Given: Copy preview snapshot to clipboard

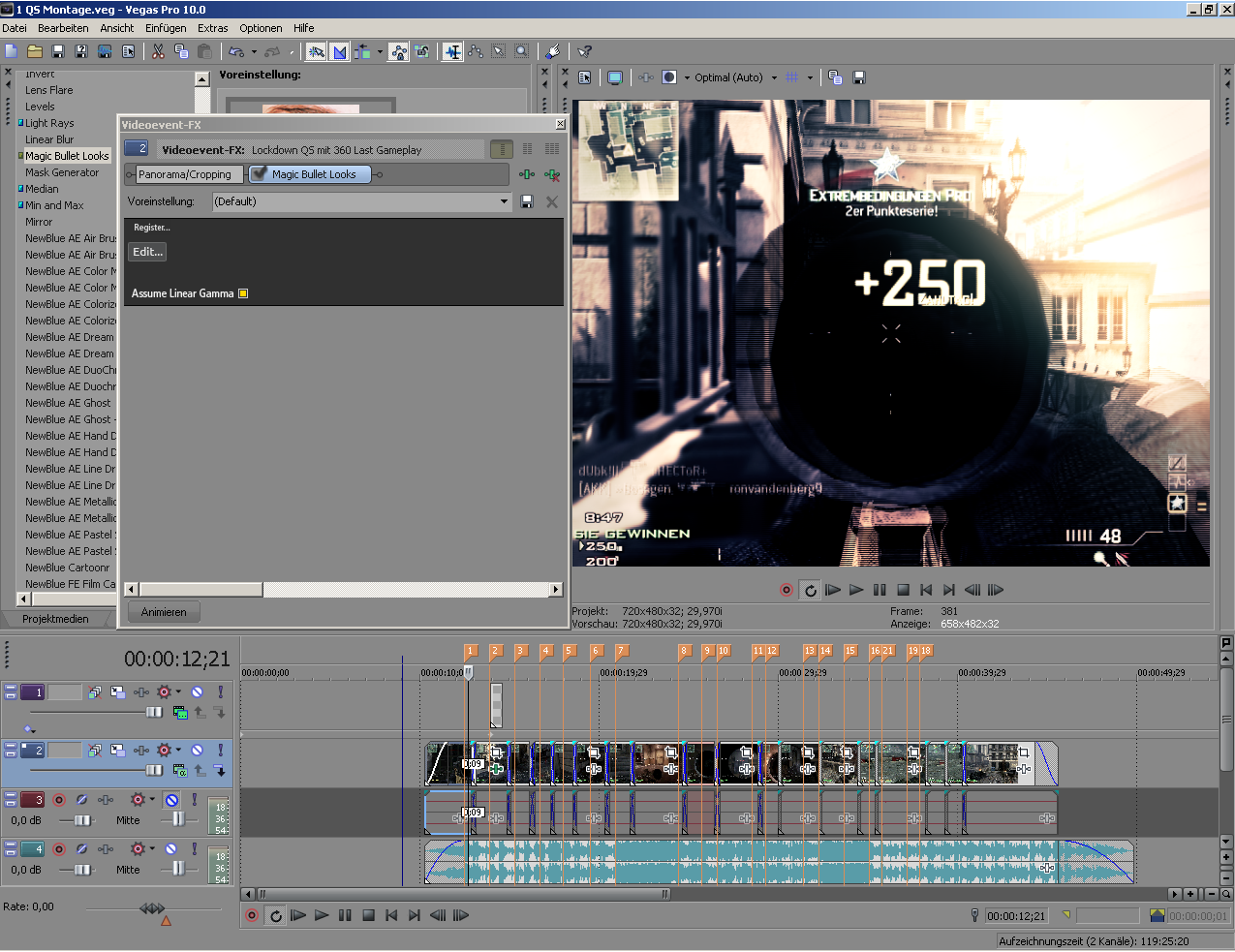Looking at the screenshot, I should click(x=835, y=77).
